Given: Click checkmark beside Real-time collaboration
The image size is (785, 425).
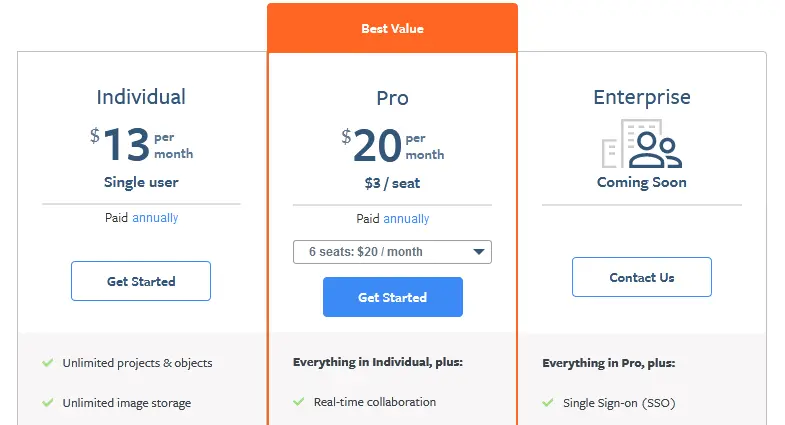Looking at the screenshot, I should [298, 402].
